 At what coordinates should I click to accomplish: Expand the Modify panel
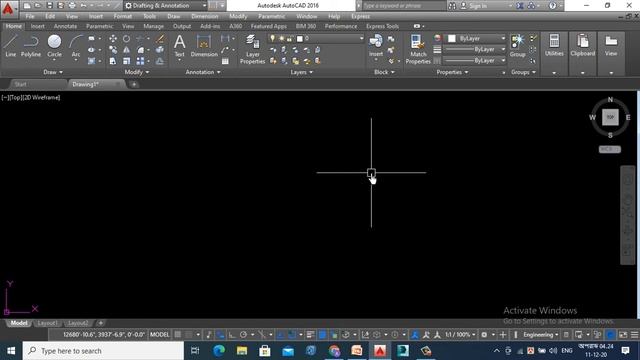pyautogui.click(x=137, y=72)
